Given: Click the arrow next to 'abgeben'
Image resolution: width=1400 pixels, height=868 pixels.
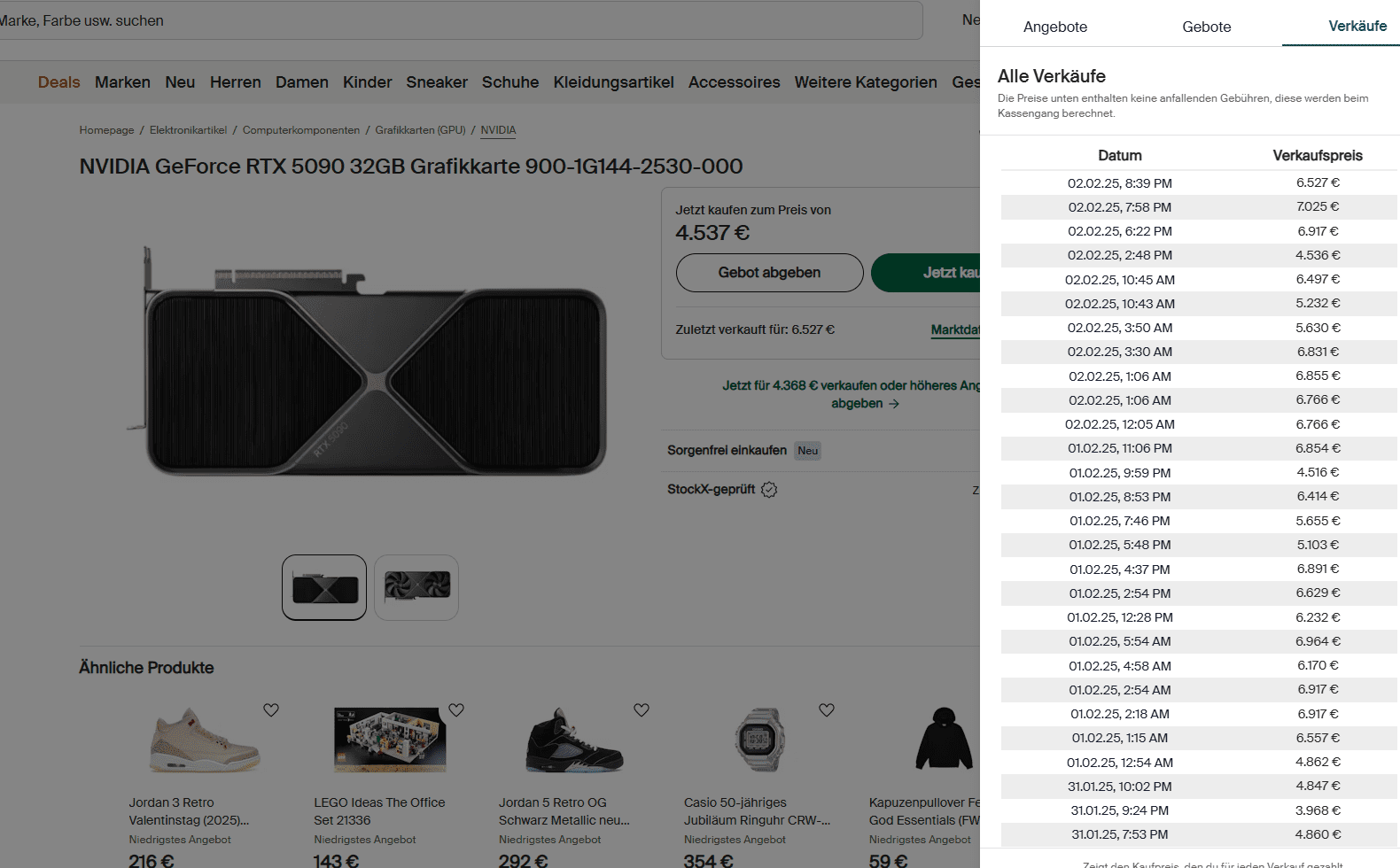Looking at the screenshot, I should tap(894, 404).
